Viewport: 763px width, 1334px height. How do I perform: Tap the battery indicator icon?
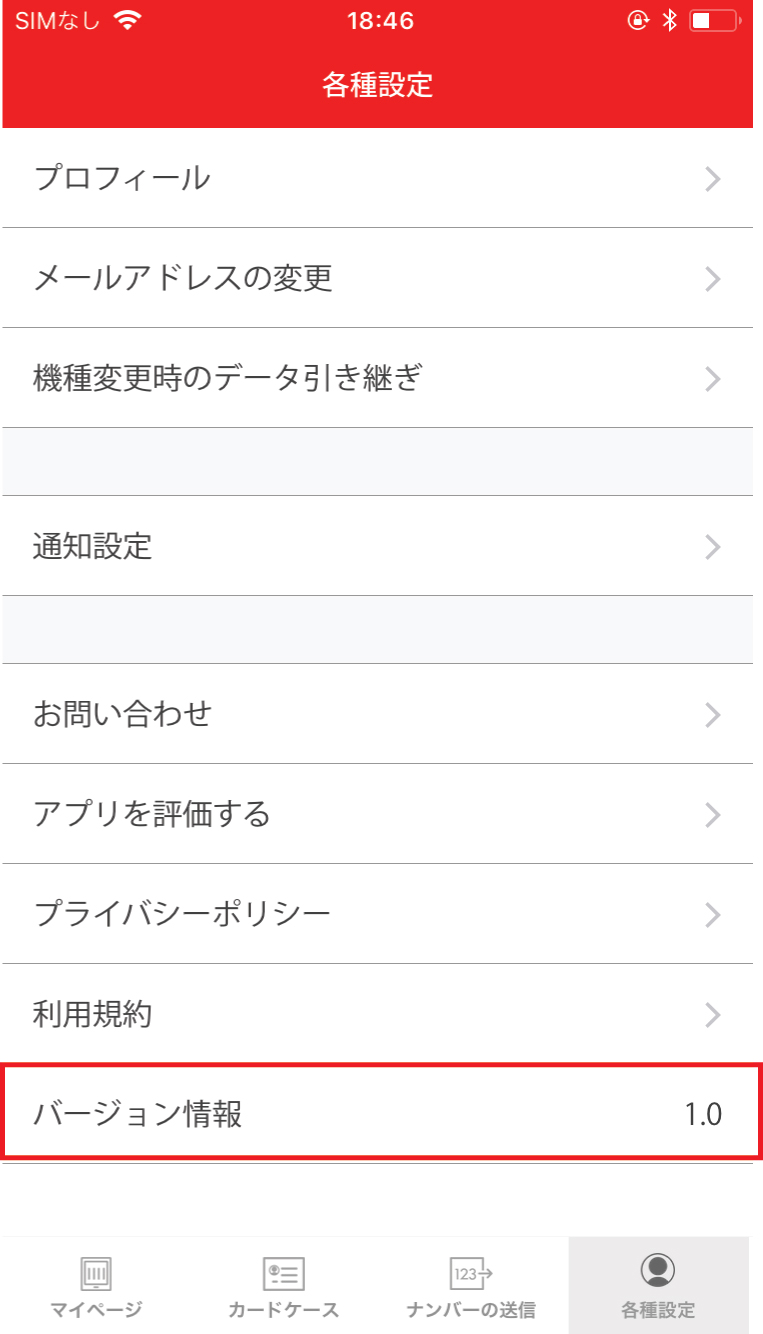point(714,21)
